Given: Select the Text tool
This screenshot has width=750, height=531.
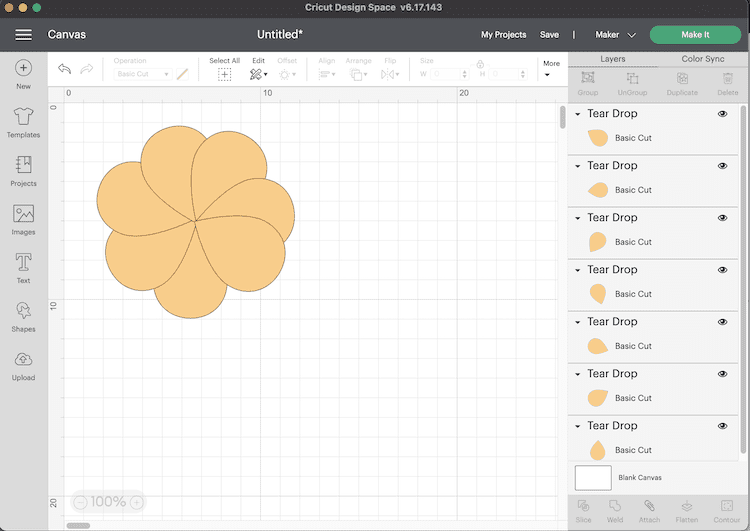Looking at the screenshot, I should [23, 263].
